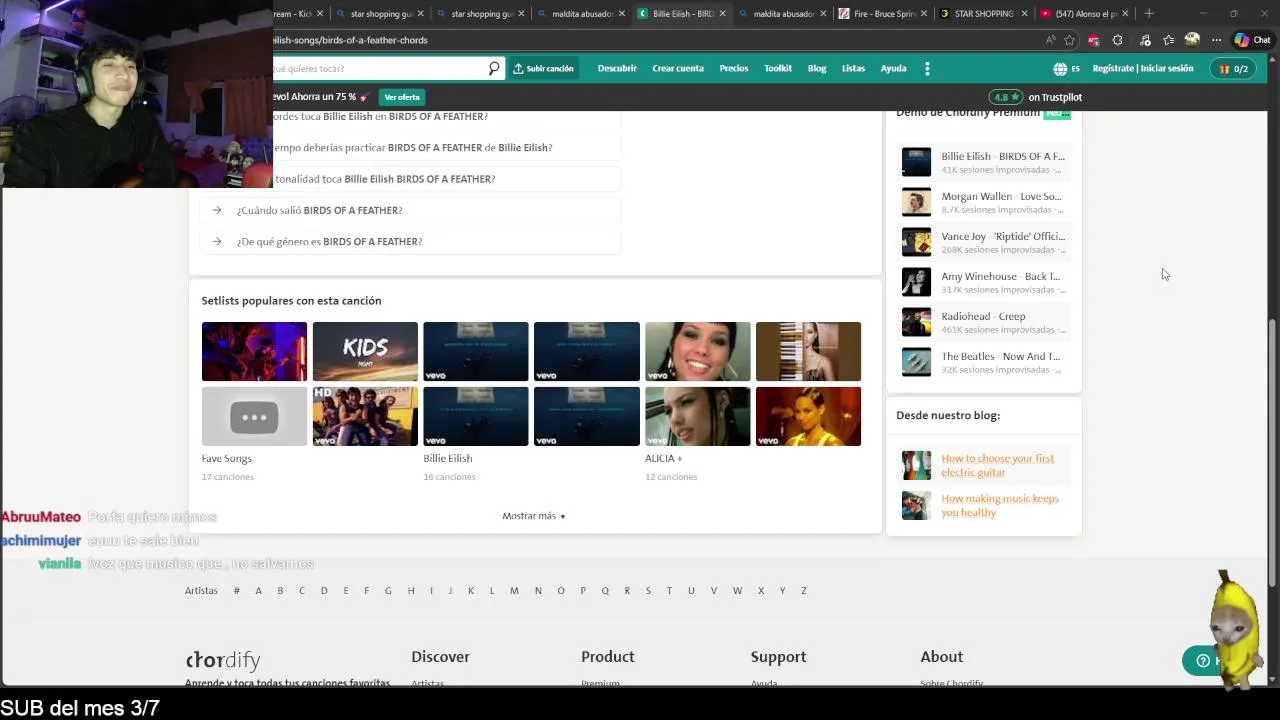Open blog post 'How making music keeps you healthy'
Image resolution: width=1280 pixels, height=720 pixels.
999,505
